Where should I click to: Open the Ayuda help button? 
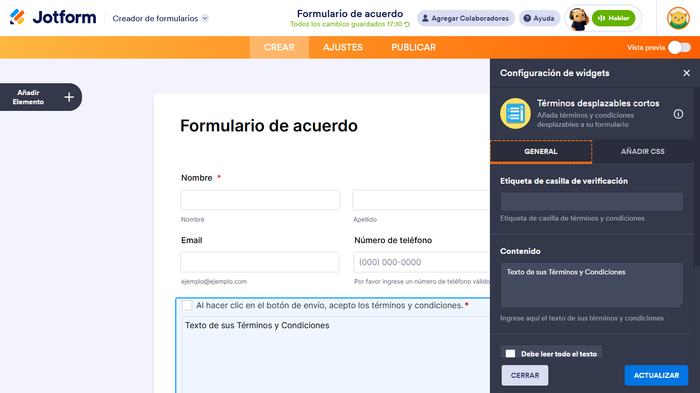point(539,18)
